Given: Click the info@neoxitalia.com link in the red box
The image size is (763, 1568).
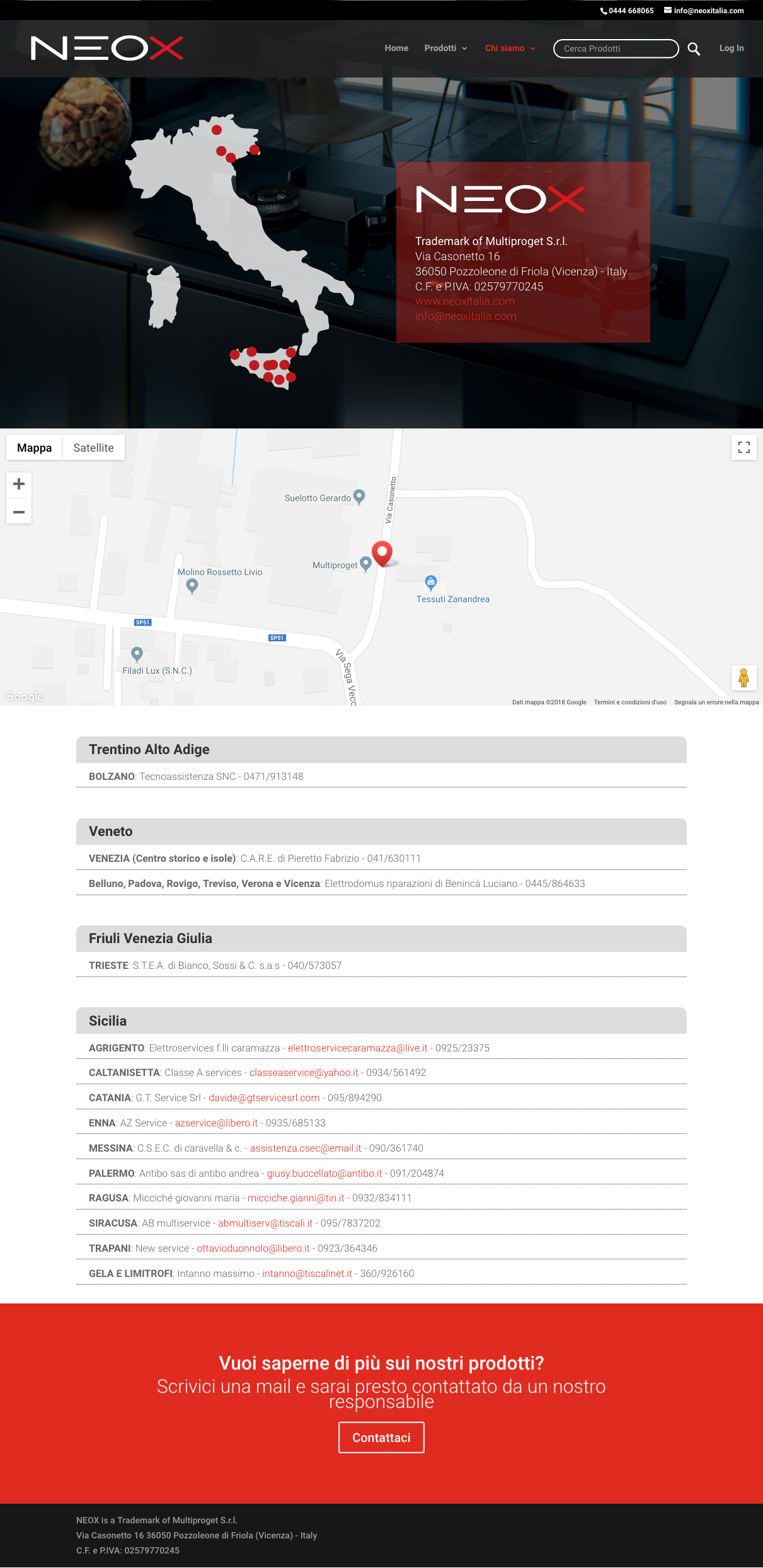Looking at the screenshot, I should 466,316.
